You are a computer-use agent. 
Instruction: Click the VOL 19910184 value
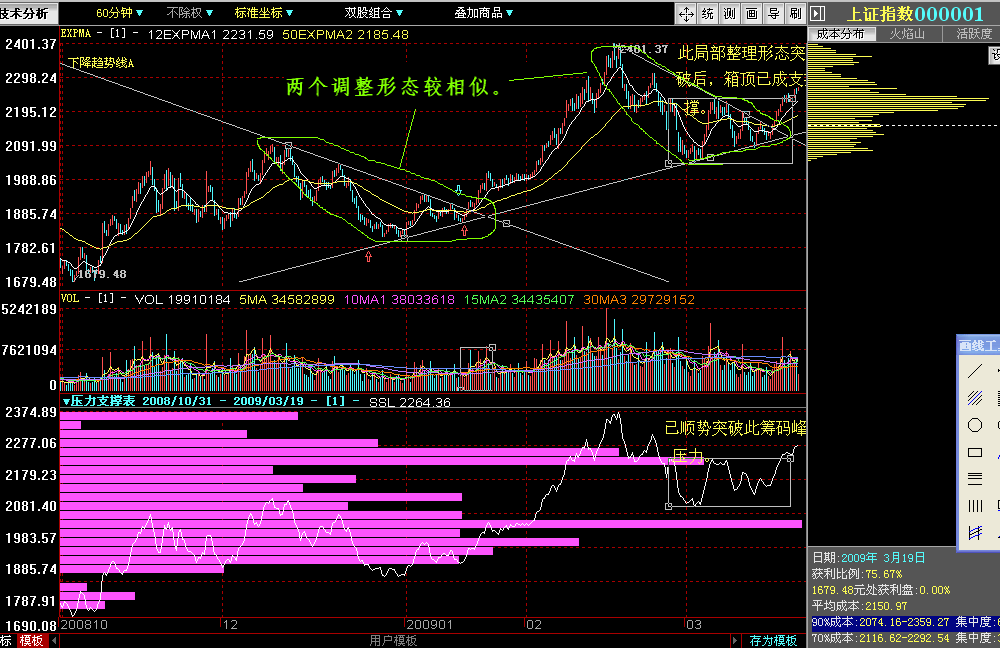(182, 299)
